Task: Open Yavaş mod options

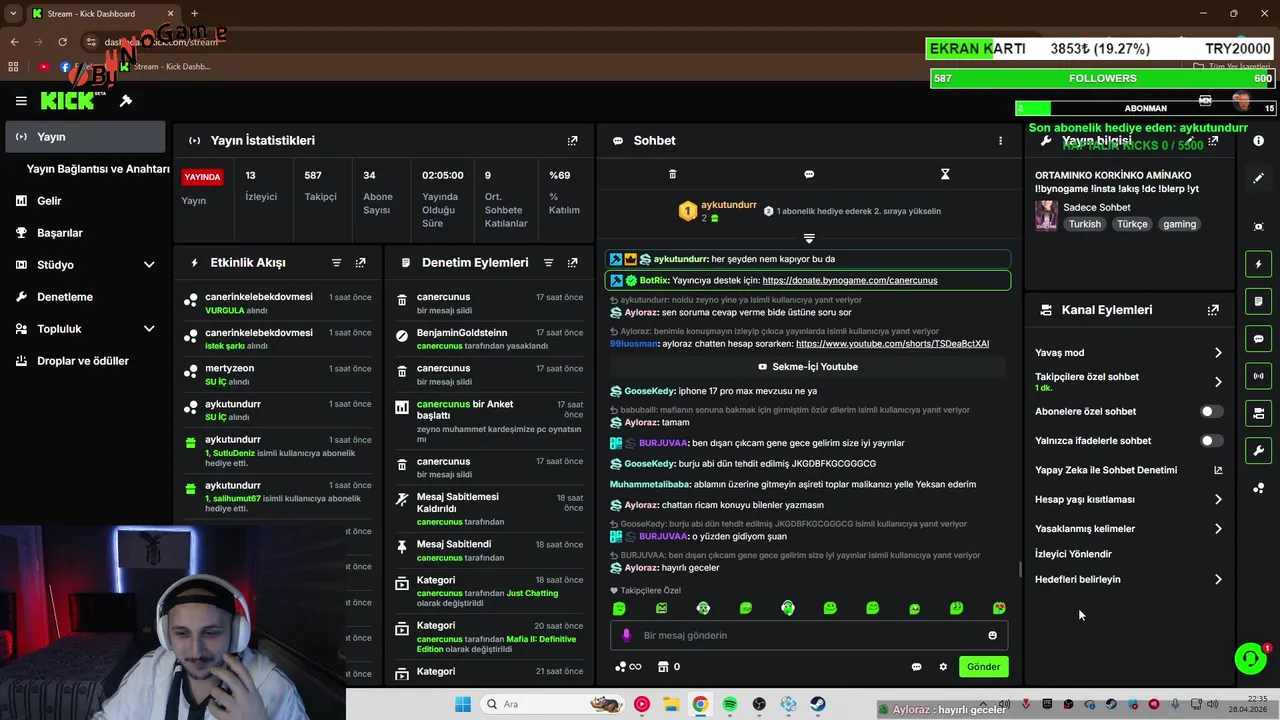Action: click(1129, 353)
